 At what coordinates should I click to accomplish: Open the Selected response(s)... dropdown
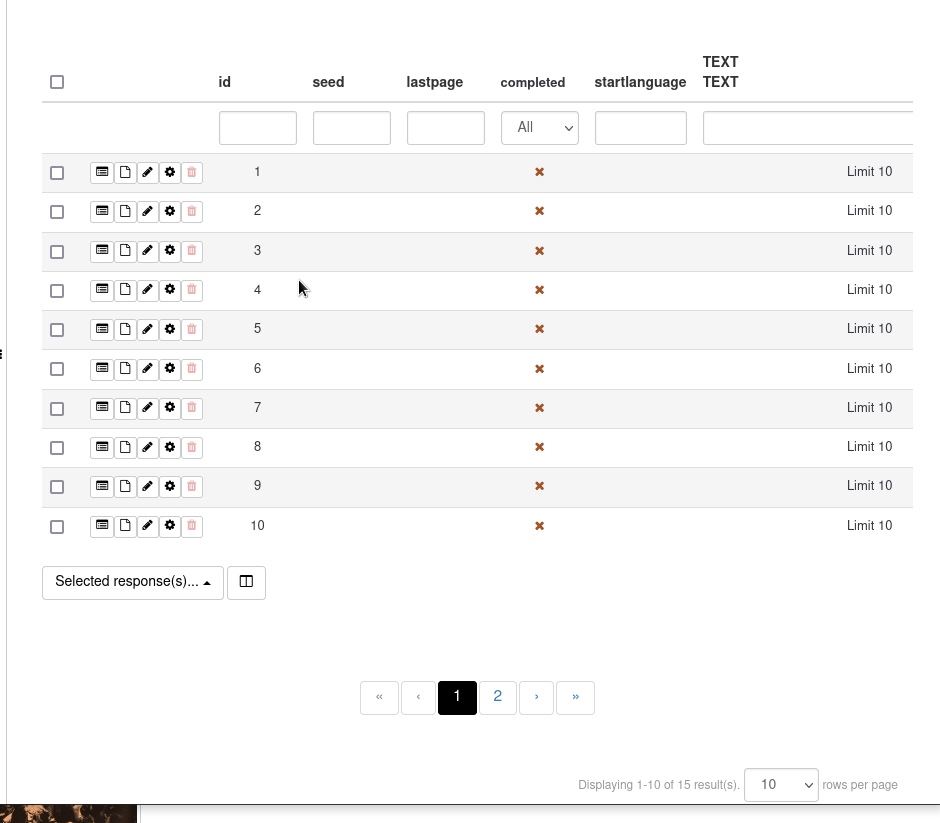(132, 582)
